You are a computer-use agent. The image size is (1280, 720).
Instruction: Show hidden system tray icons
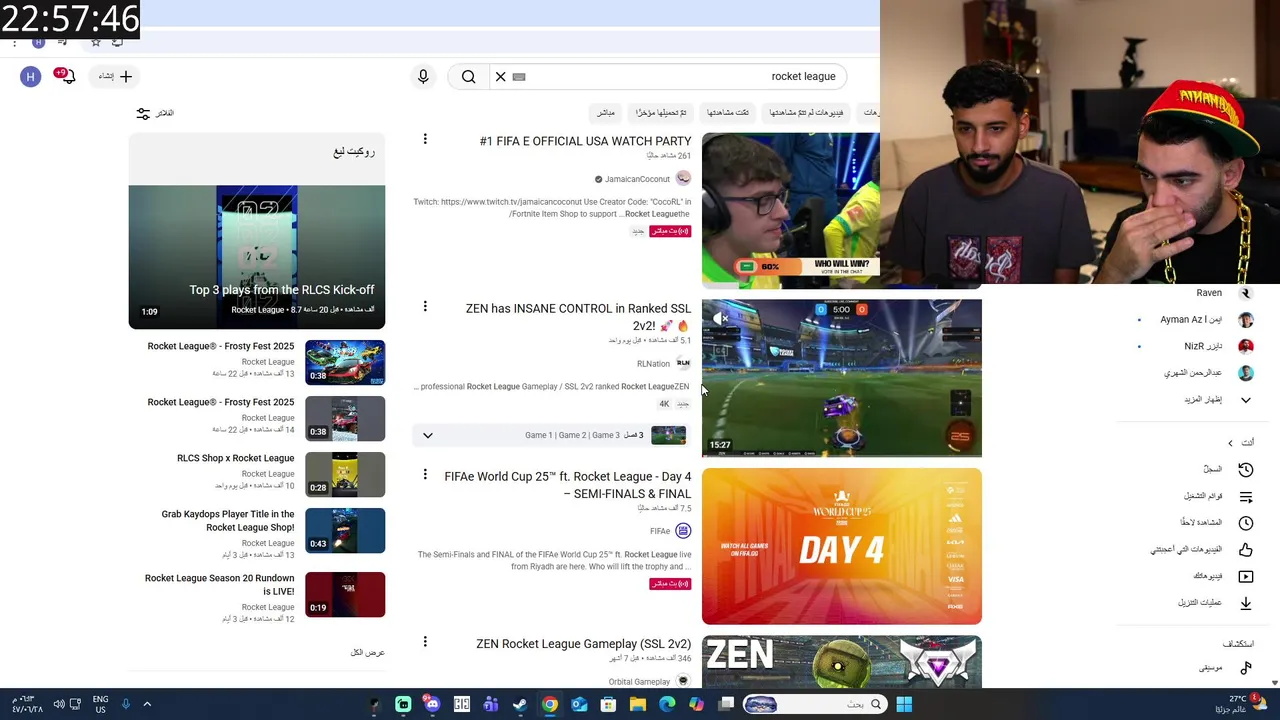coord(147,704)
